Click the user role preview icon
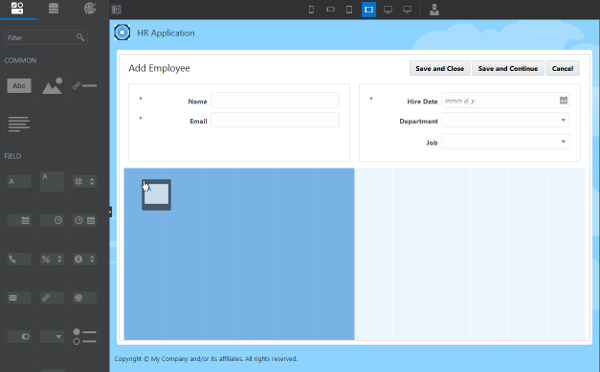The image size is (600, 372). click(x=434, y=10)
